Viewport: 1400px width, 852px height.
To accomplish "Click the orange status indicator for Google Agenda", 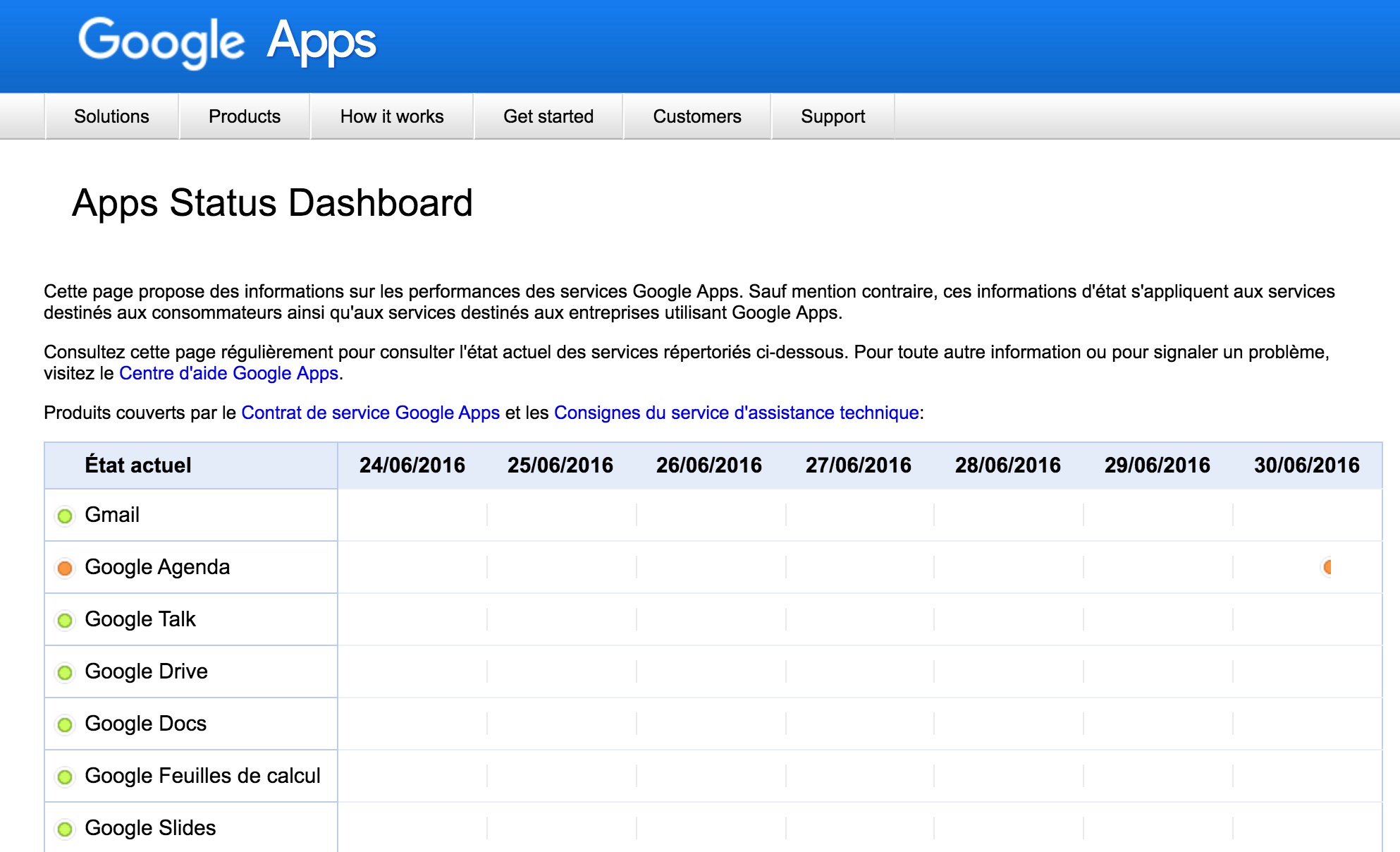I will pos(66,567).
